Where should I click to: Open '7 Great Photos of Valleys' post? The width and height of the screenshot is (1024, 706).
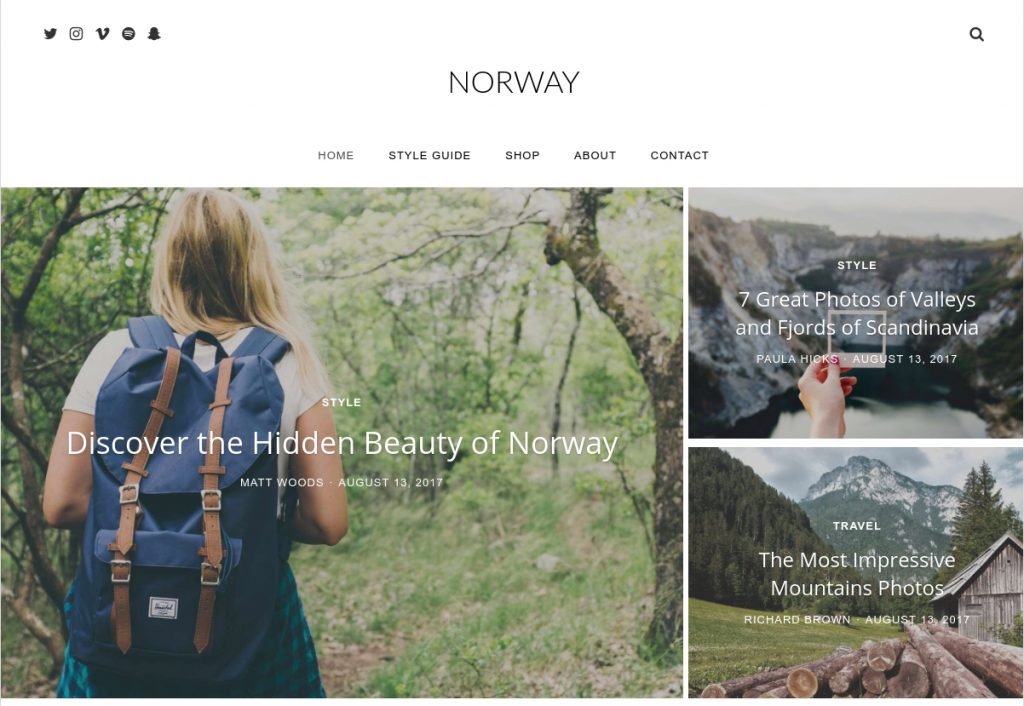click(857, 313)
